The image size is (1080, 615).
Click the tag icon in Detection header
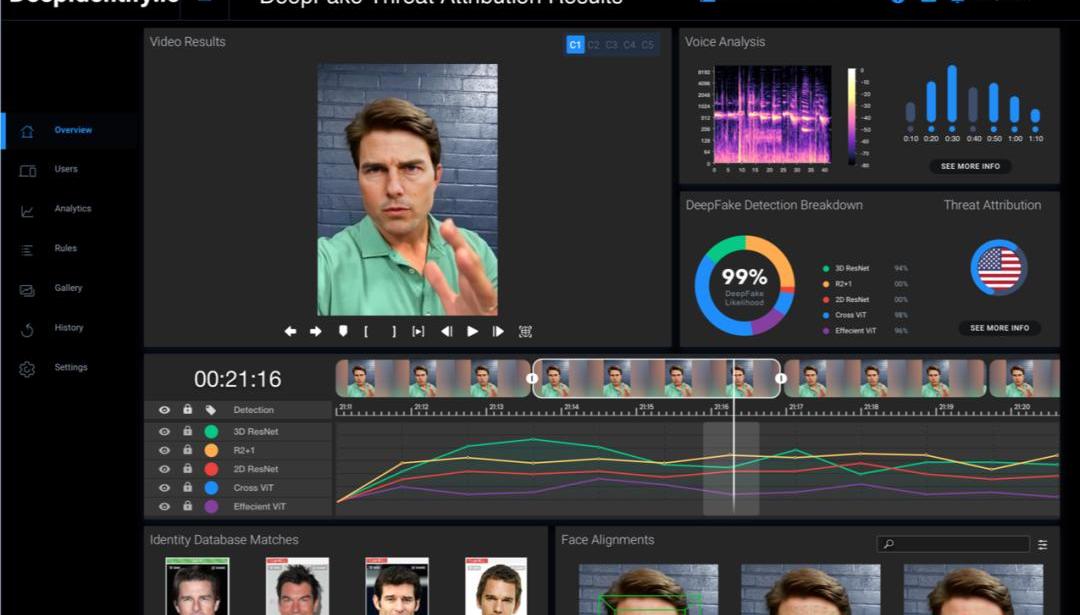pyautogui.click(x=211, y=410)
